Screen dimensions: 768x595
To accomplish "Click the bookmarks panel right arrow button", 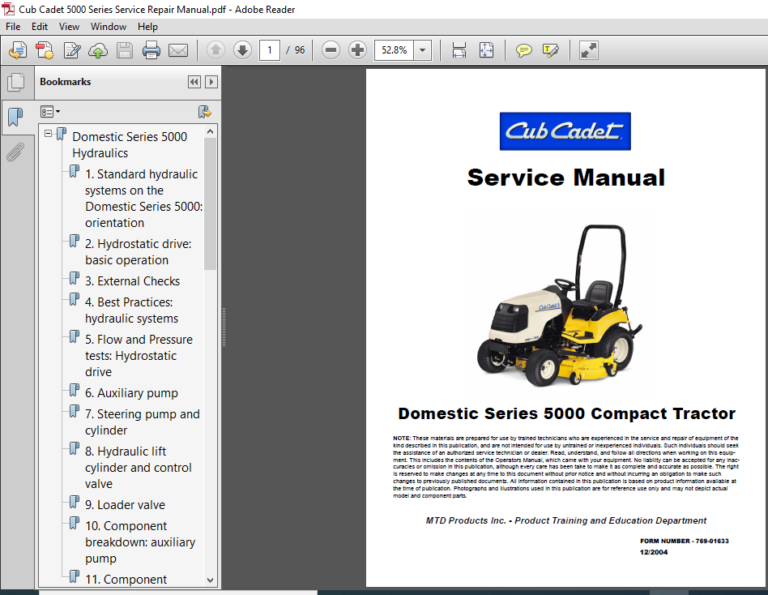I will coord(211,82).
